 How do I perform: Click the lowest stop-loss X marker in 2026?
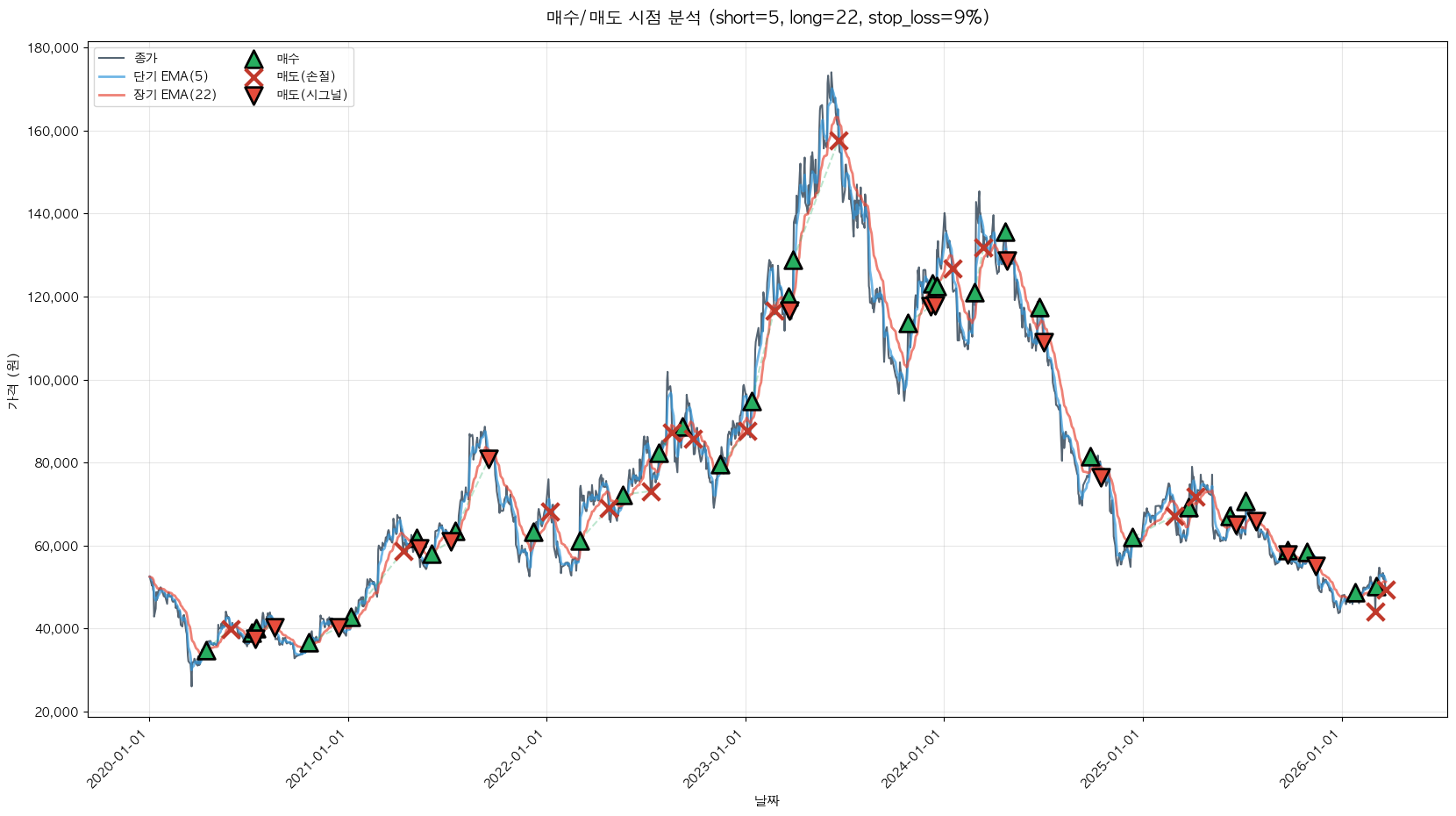tap(1375, 612)
